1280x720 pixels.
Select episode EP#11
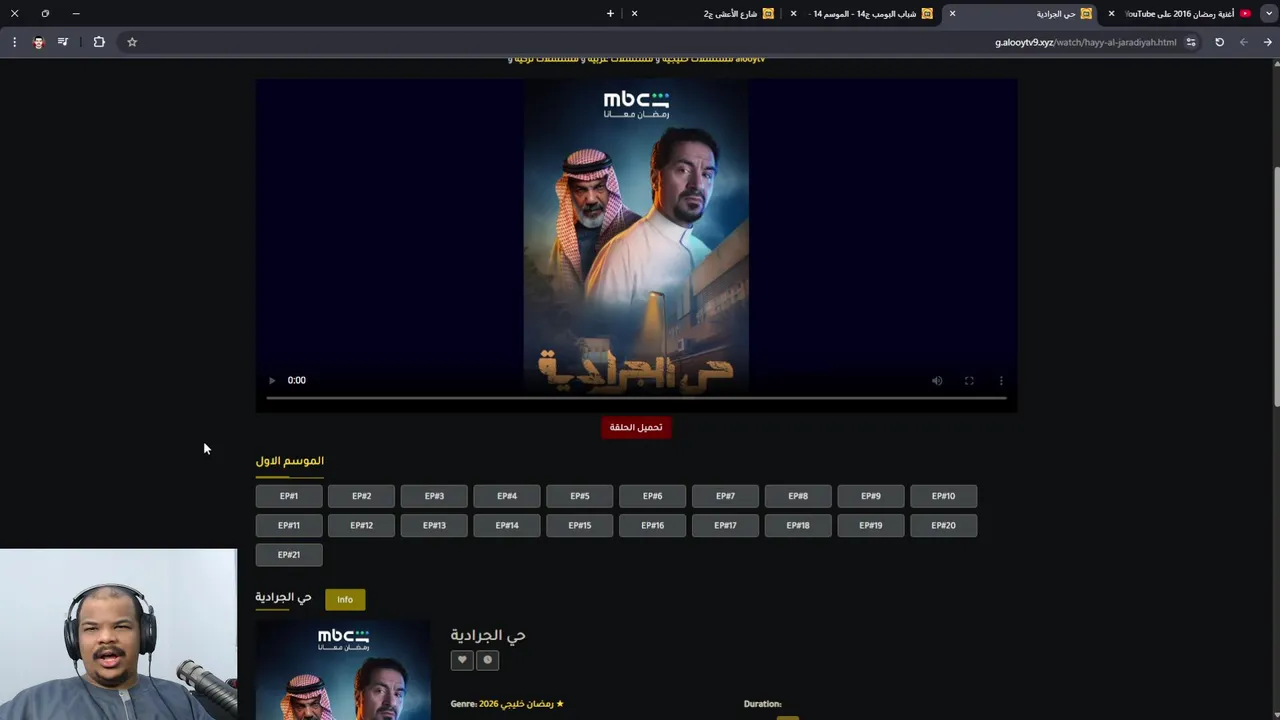pos(289,525)
